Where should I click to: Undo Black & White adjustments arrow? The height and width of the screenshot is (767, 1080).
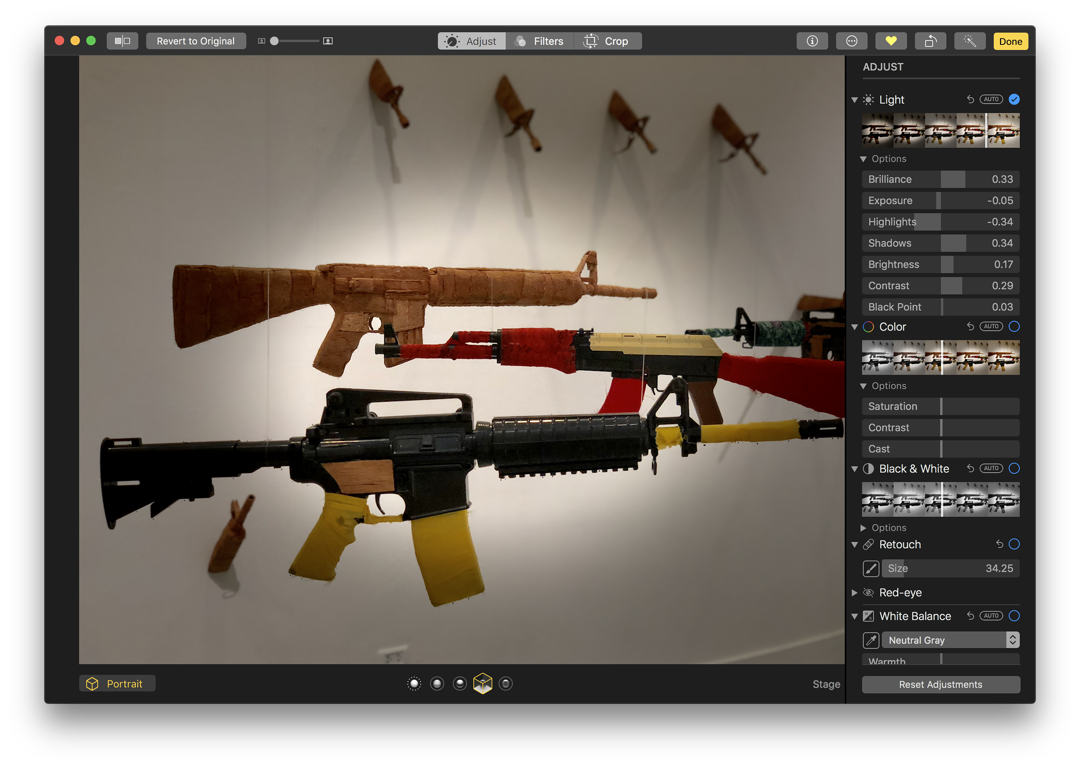pos(970,468)
